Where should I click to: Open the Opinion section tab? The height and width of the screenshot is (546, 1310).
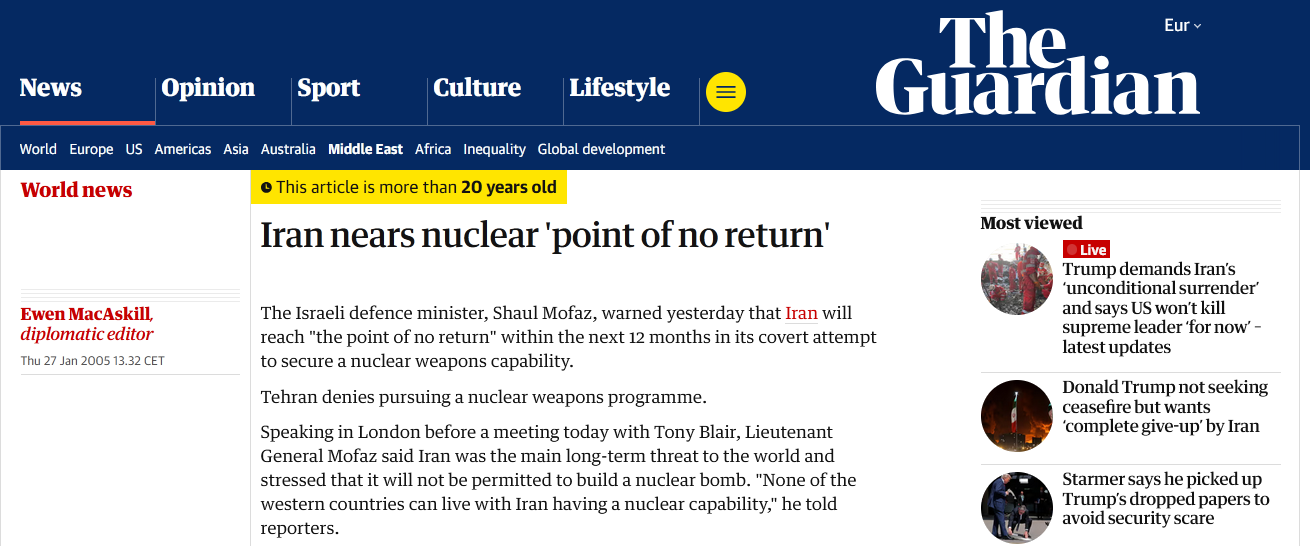tap(208, 88)
